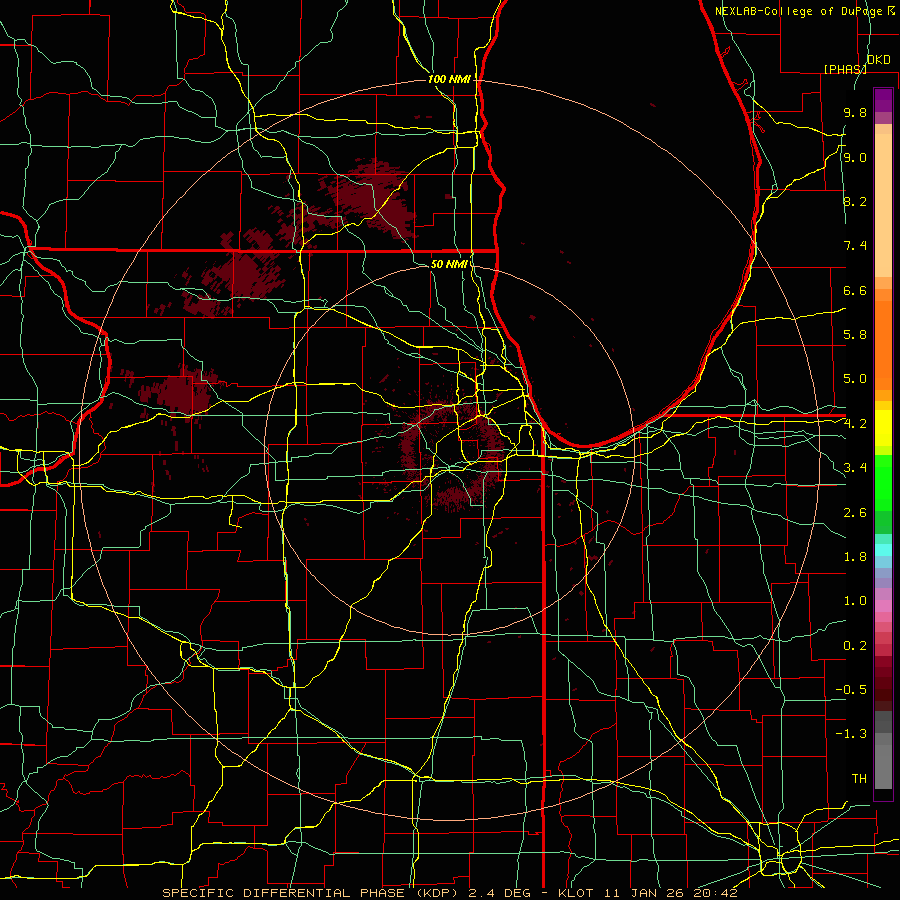This screenshot has width=900, height=900.
Task: Select the purple top segment of color bar
Action: point(883,100)
